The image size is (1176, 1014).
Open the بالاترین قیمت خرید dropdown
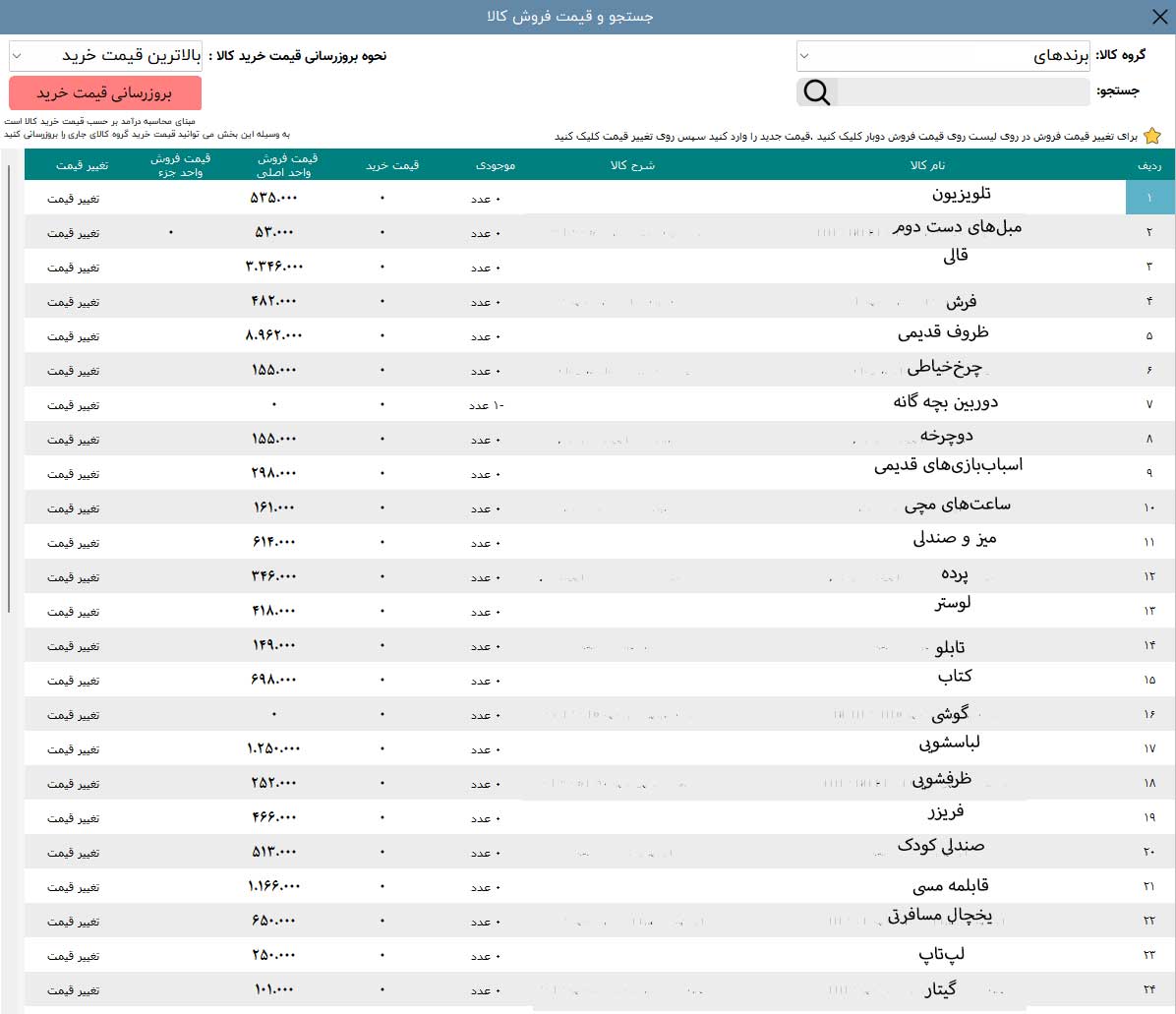click(106, 55)
